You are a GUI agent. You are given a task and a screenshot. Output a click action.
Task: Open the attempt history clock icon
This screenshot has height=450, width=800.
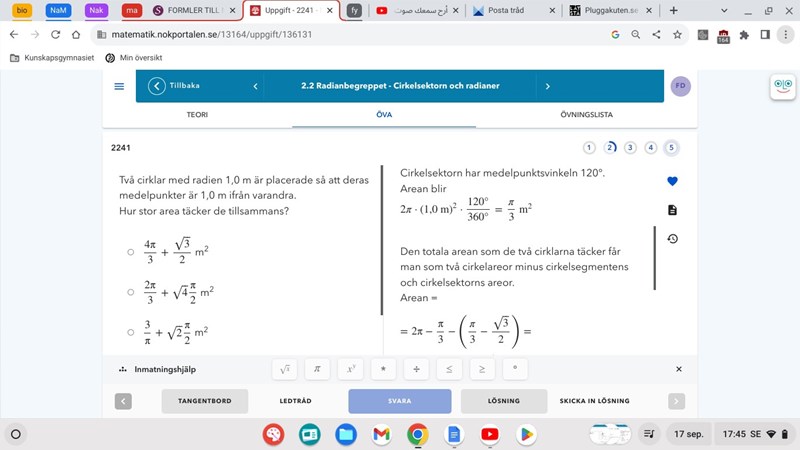click(672, 239)
